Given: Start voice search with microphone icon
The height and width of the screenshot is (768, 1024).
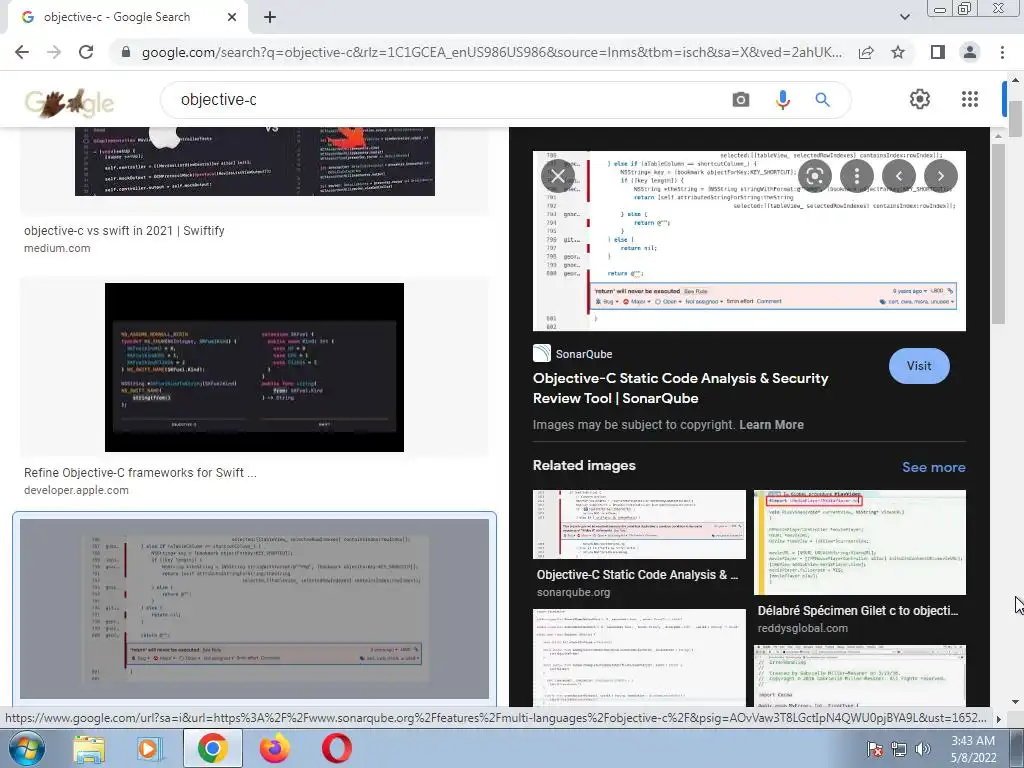Looking at the screenshot, I should pyautogui.click(x=782, y=99).
